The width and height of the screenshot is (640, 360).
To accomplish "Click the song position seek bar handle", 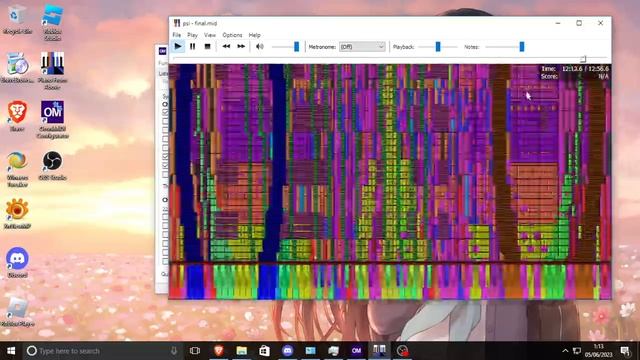I will 583,59.
